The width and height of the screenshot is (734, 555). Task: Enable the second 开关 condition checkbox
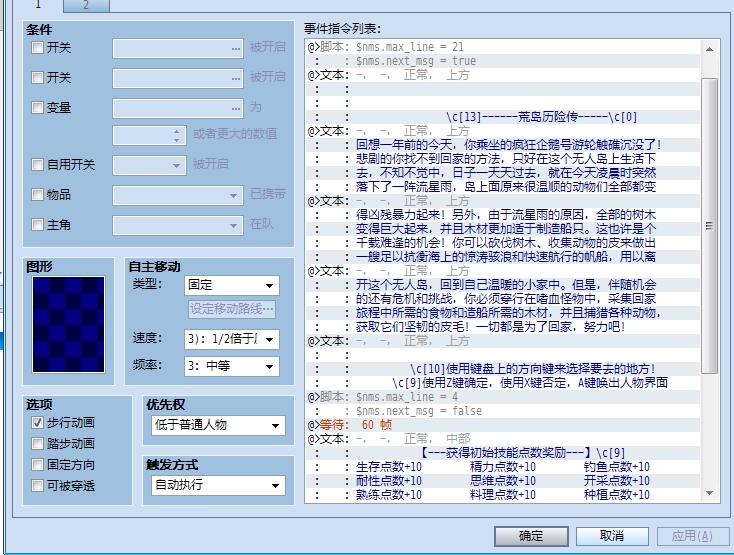(37, 77)
